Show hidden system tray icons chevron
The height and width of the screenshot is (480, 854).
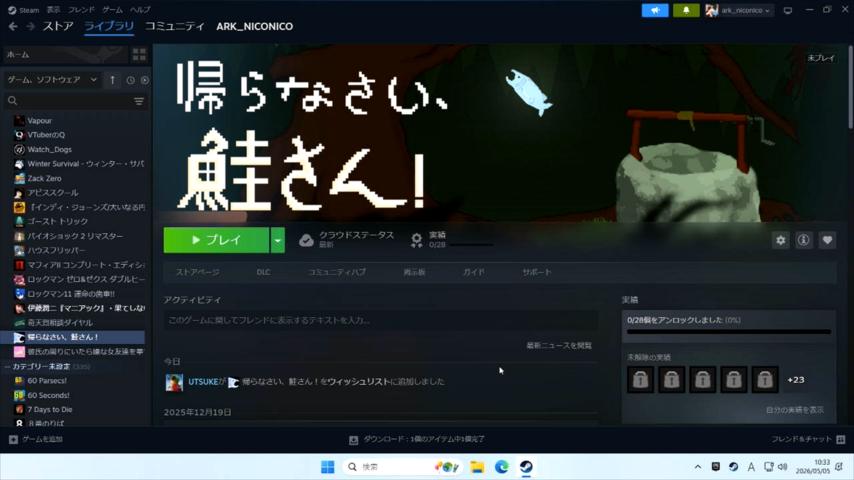pos(698,467)
